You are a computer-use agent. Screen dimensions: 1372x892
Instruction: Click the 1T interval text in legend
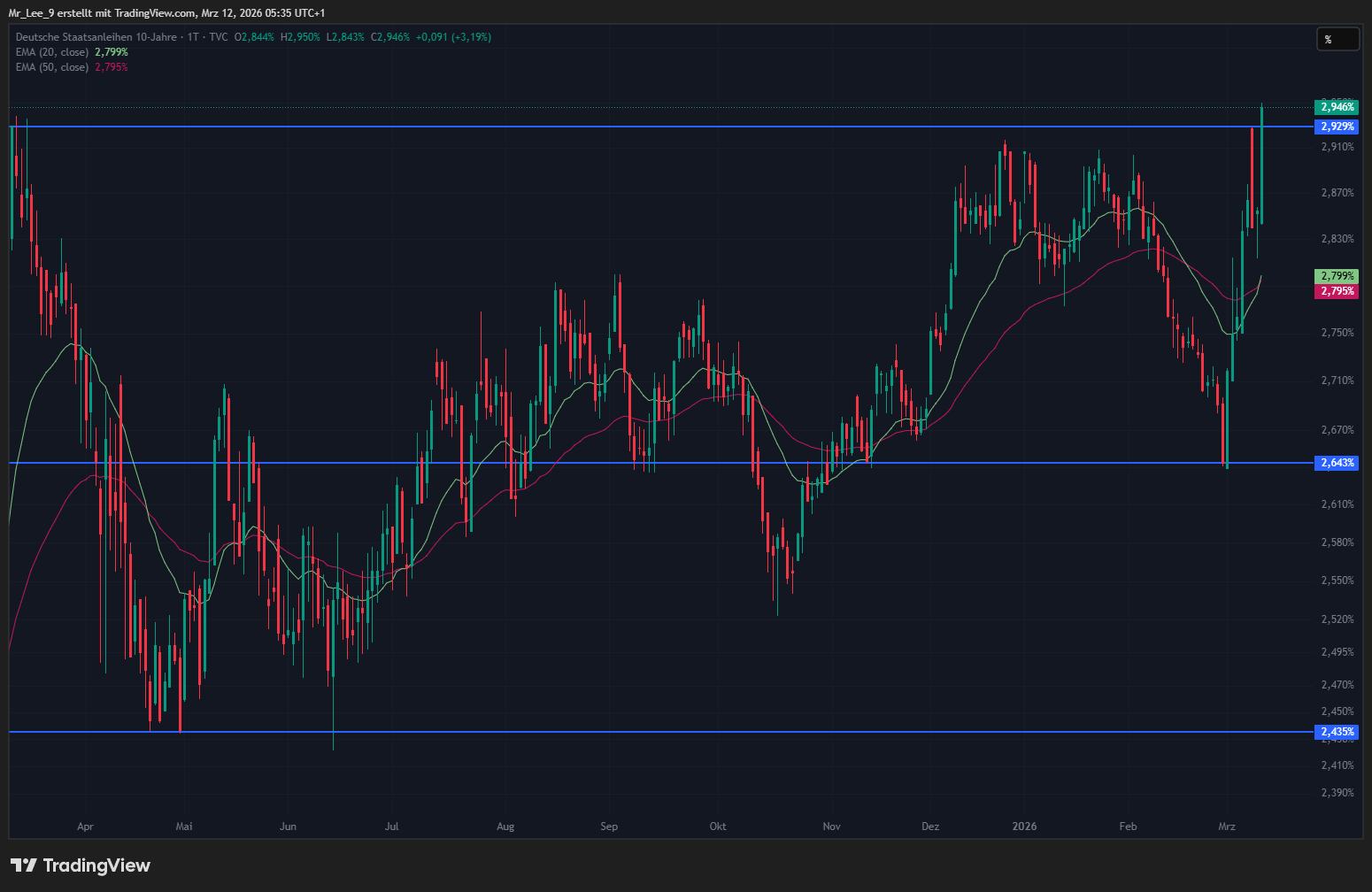coord(193,37)
